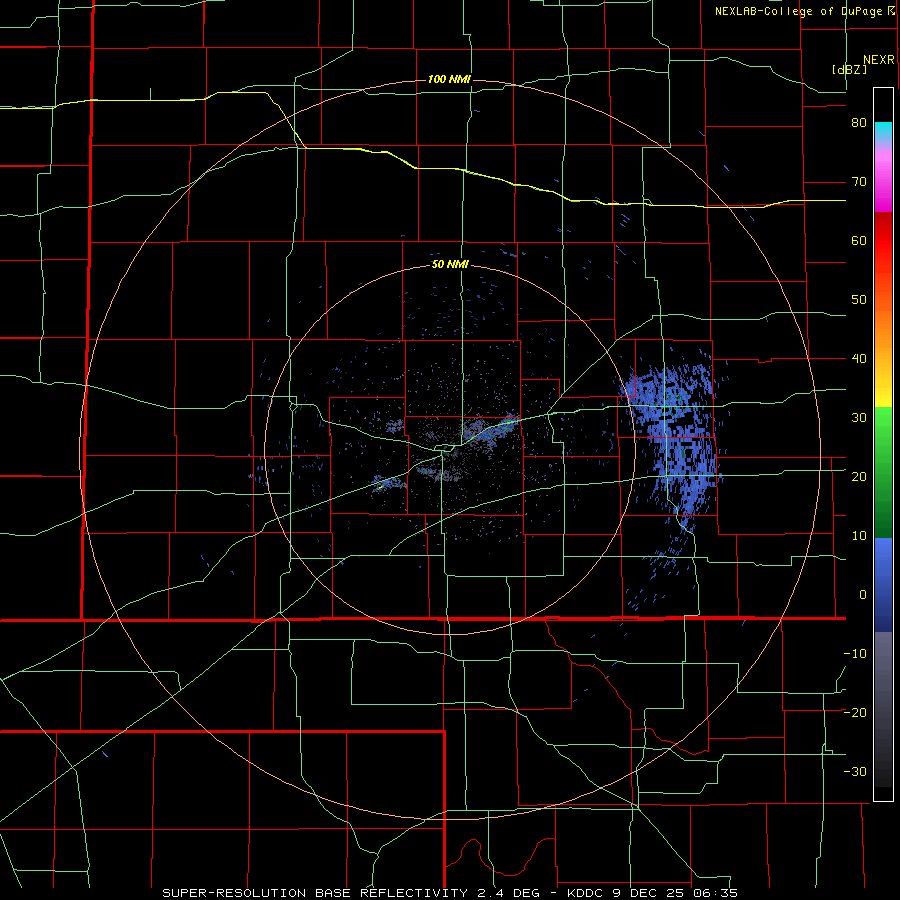Image resolution: width=900 pixels, height=900 pixels.
Task: Click the cyan top segment of color bar
Action: tap(883, 133)
